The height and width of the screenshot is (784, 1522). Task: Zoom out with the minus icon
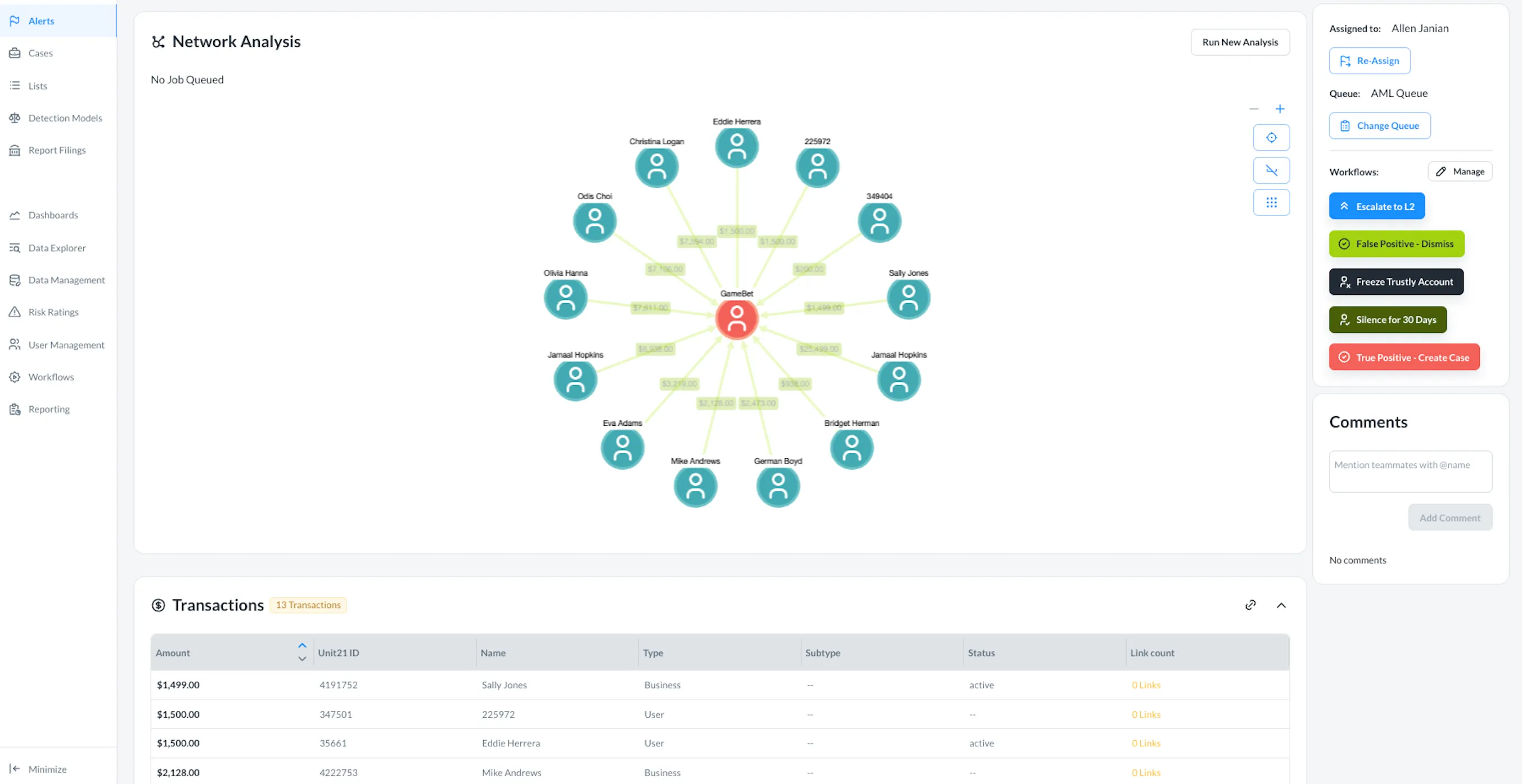tap(1254, 109)
